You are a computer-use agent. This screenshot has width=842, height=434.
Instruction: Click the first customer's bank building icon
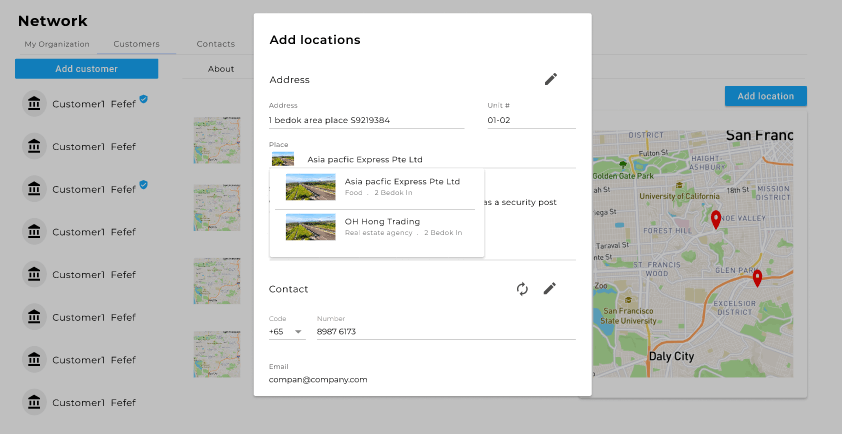pos(34,104)
